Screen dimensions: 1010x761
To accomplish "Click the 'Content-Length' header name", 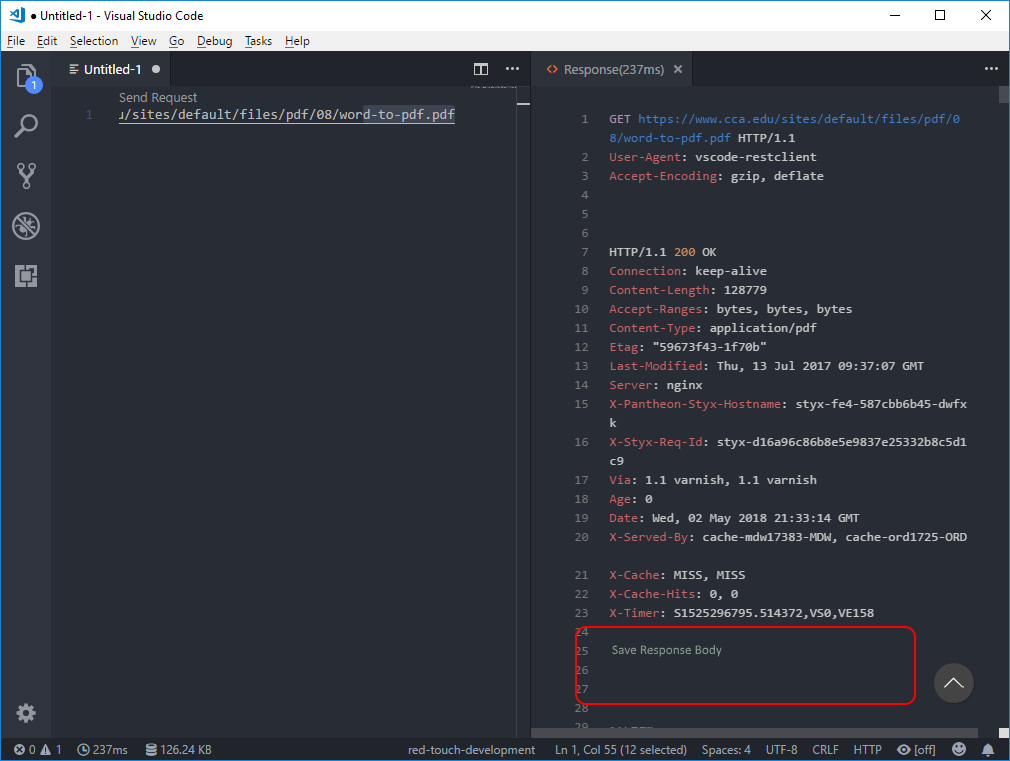I will [659, 290].
